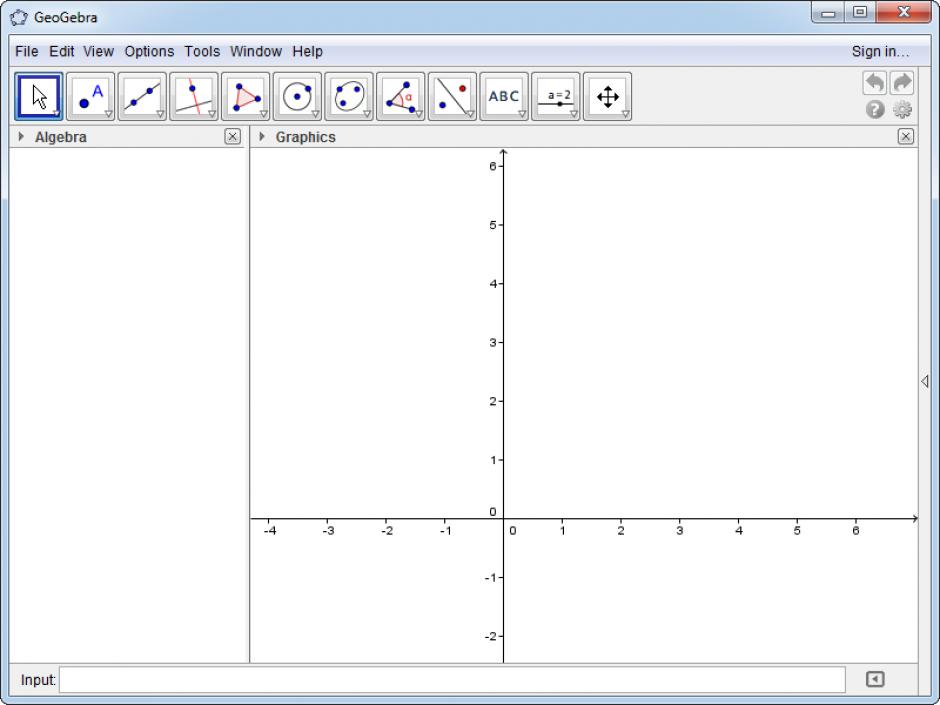Open the File menu
The height and width of the screenshot is (705, 940).
(27, 51)
